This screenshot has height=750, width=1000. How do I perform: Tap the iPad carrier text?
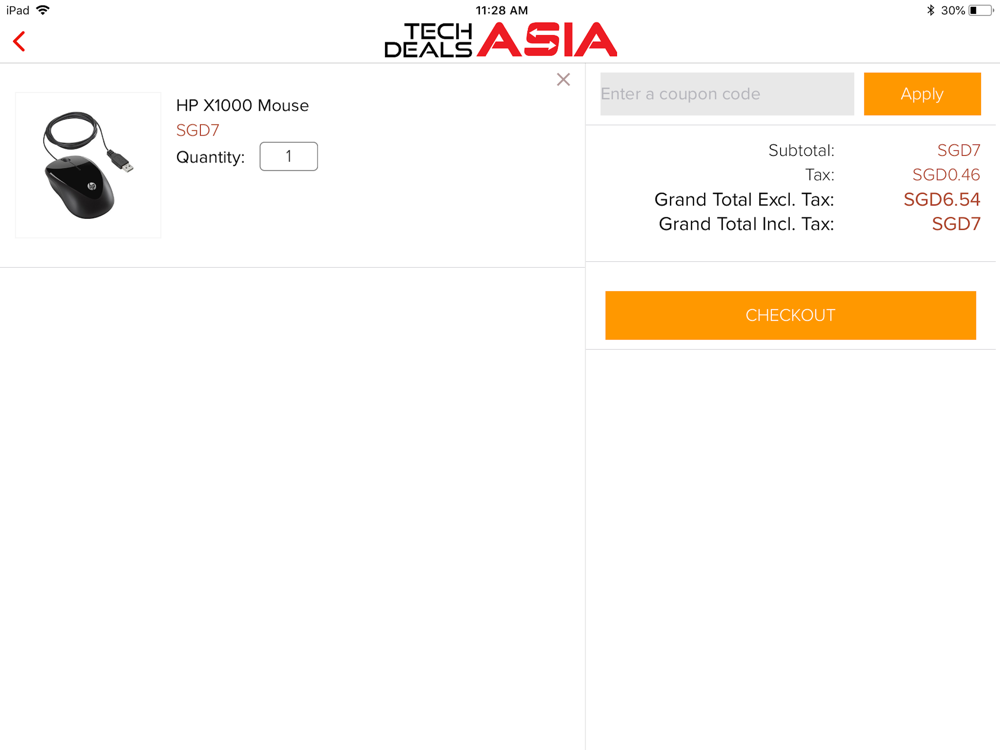point(18,10)
